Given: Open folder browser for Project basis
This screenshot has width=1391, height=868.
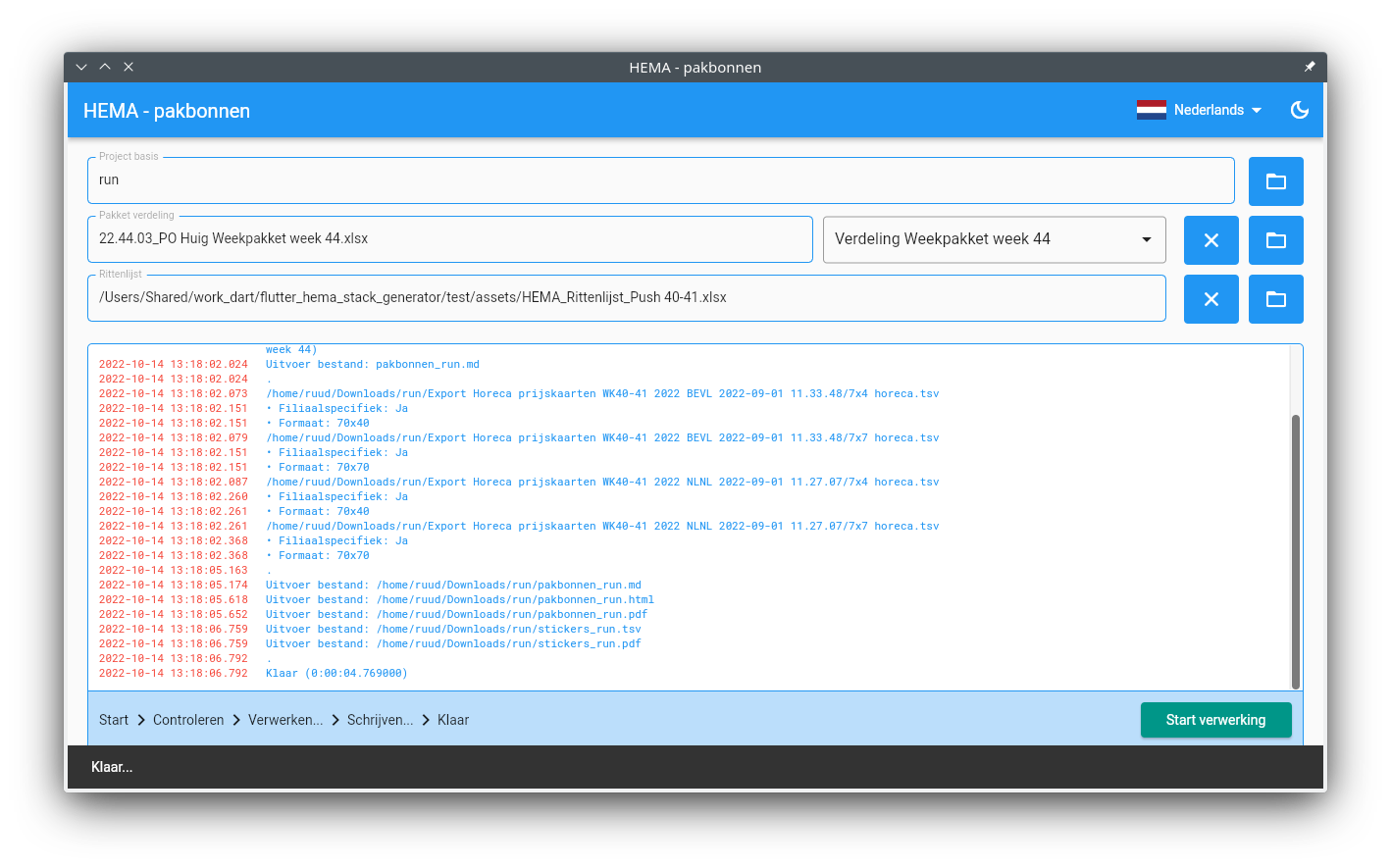Looking at the screenshot, I should 1275,181.
